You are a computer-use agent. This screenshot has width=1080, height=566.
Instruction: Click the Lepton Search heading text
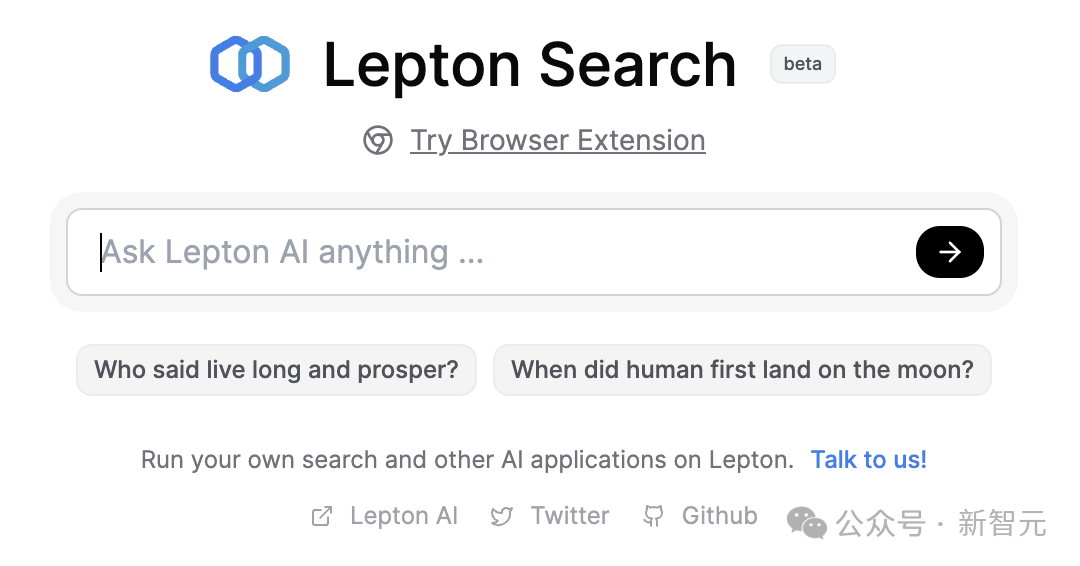(529, 66)
